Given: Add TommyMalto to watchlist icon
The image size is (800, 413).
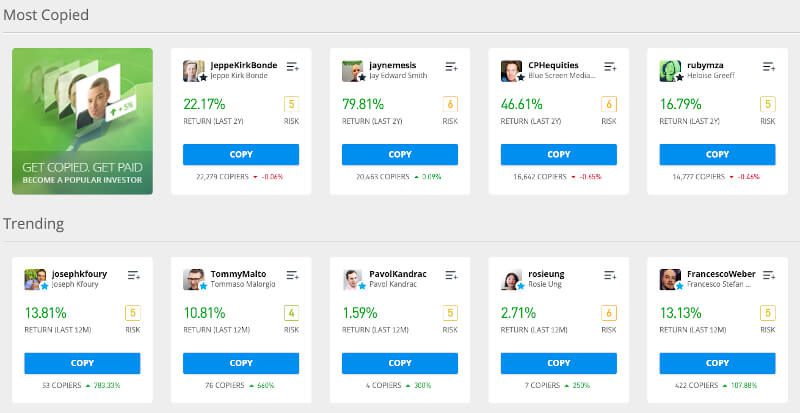Looking at the screenshot, I should (x=292, y=275).
